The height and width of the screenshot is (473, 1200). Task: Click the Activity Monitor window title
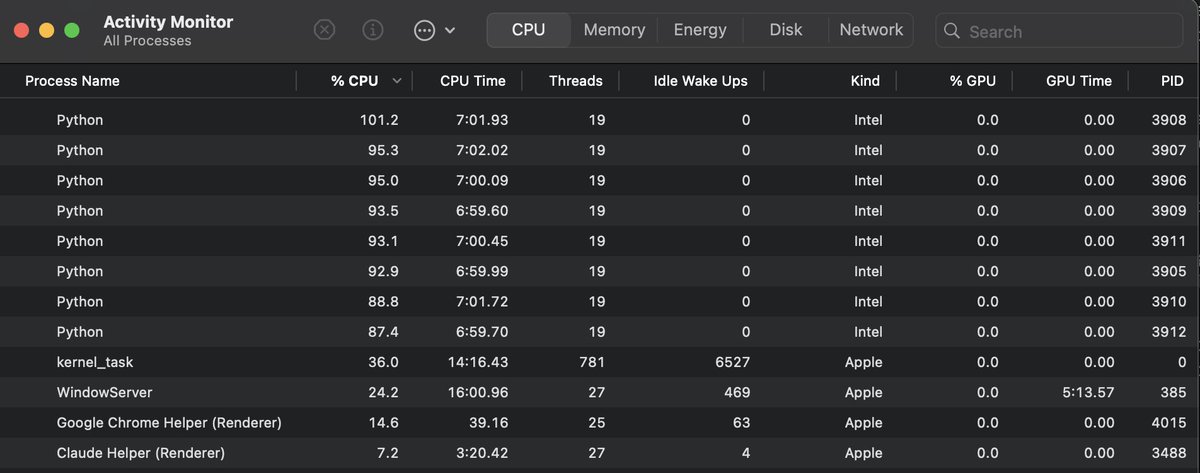click(x=169, y=21)
